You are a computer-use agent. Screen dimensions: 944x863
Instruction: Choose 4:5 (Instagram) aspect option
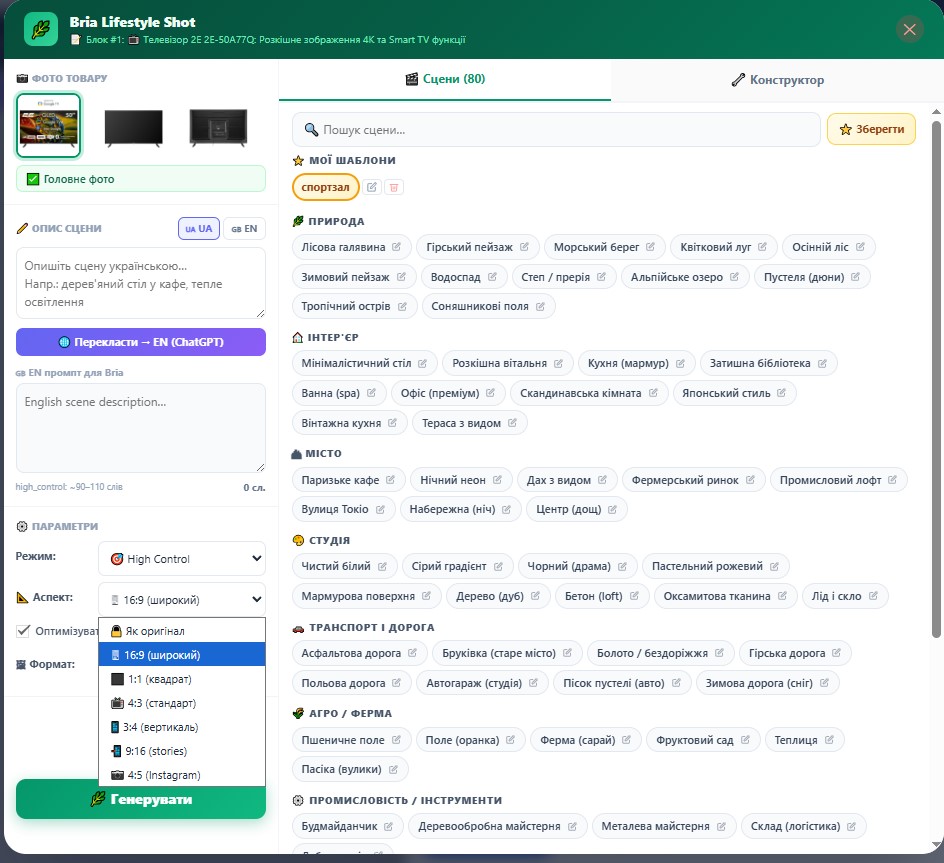182,775
